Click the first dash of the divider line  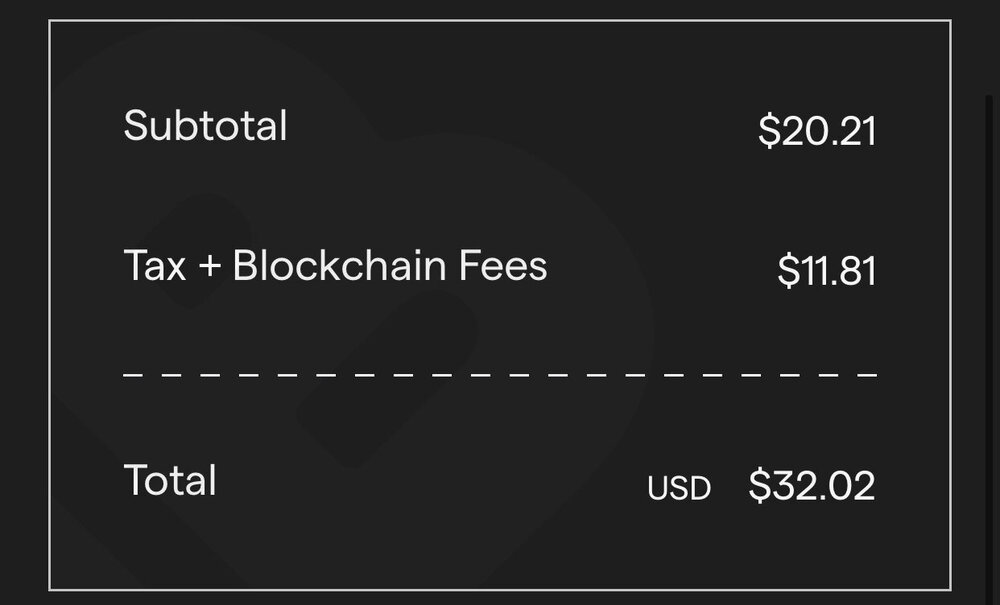132,375
